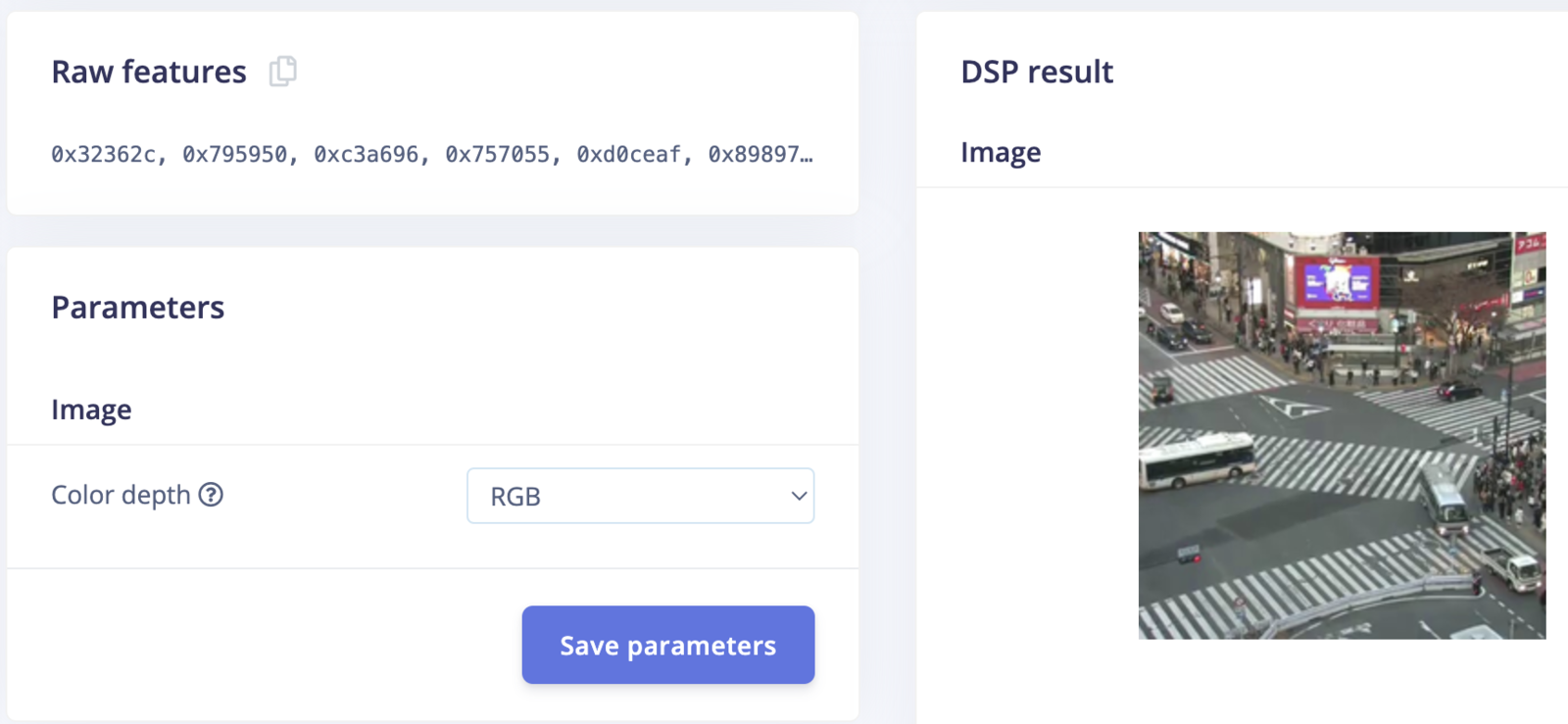Open the RGB color depth dropdown
The image size is (1568, 724).
pos(641,496)
